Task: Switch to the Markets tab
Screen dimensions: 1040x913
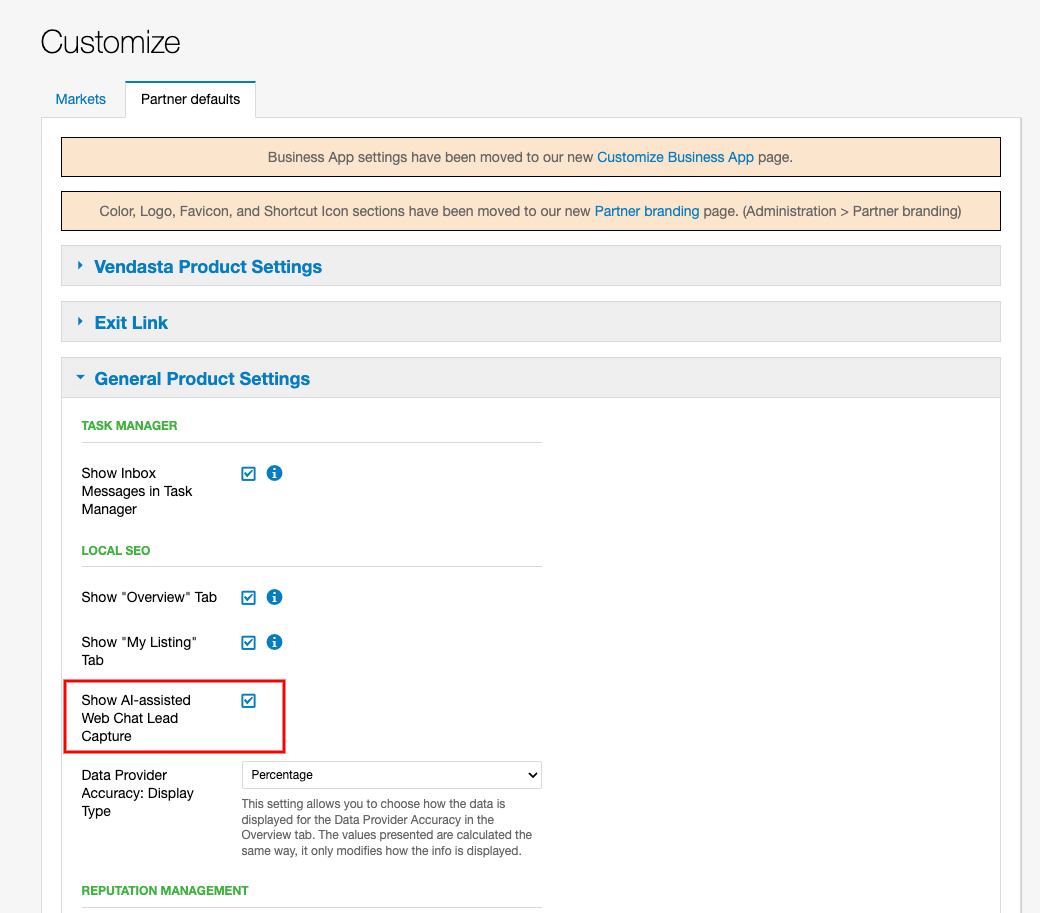Action: 80,99
